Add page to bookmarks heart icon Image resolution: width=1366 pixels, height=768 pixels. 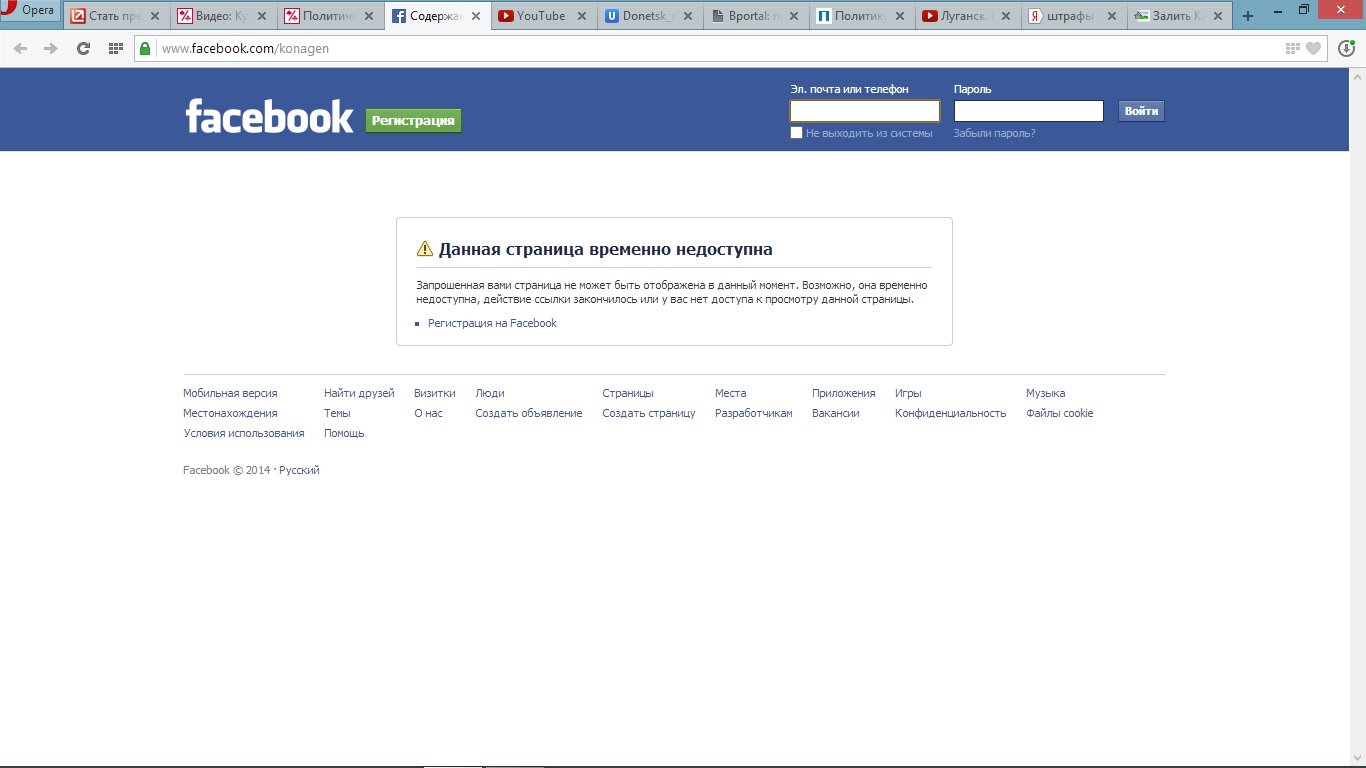(x=1314, y=48)
